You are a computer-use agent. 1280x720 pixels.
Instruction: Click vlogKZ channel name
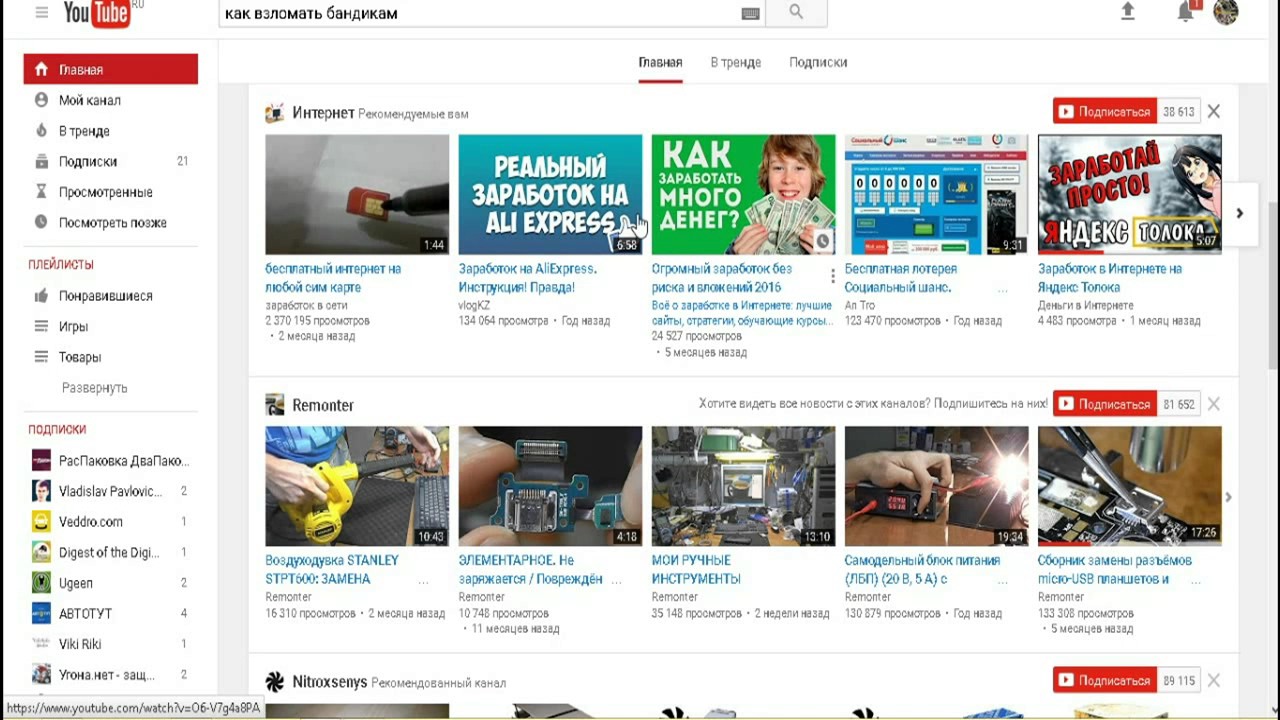474,305
